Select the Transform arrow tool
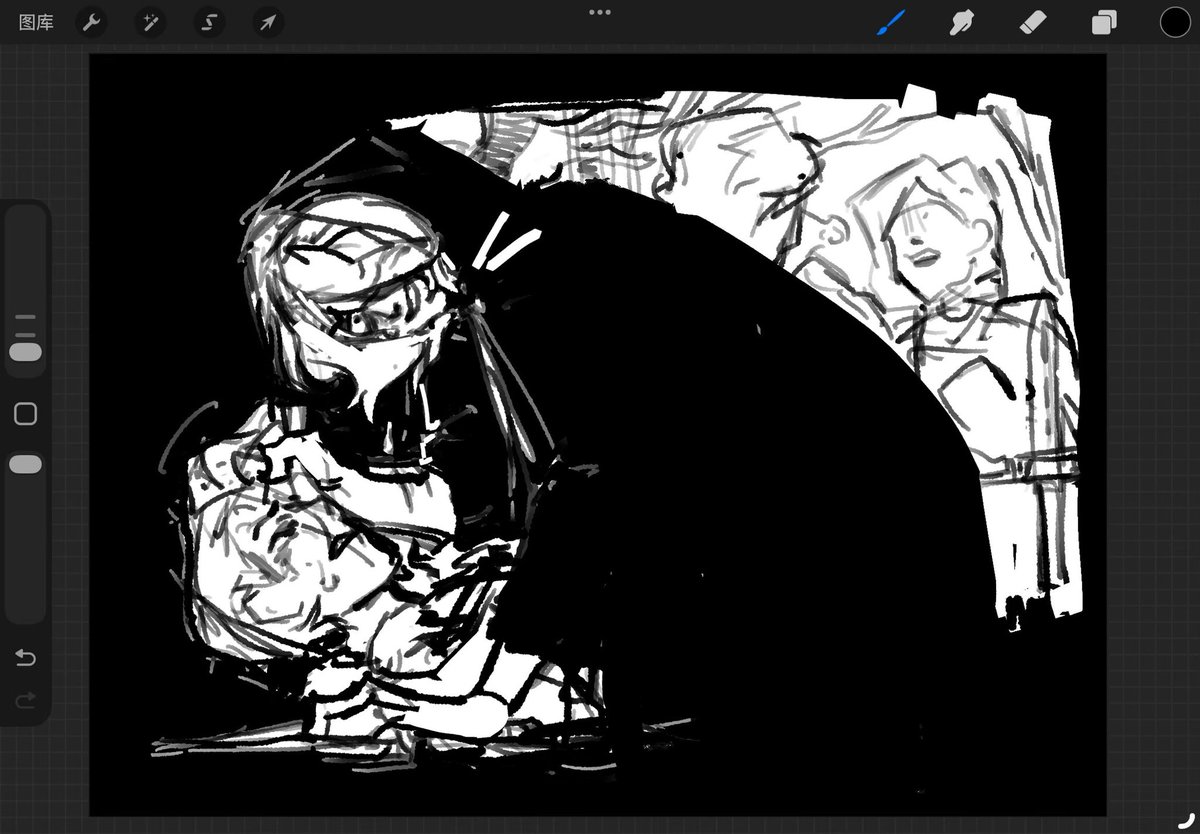The width and height of the screenshot is (1200, 834). click(268, 22)
